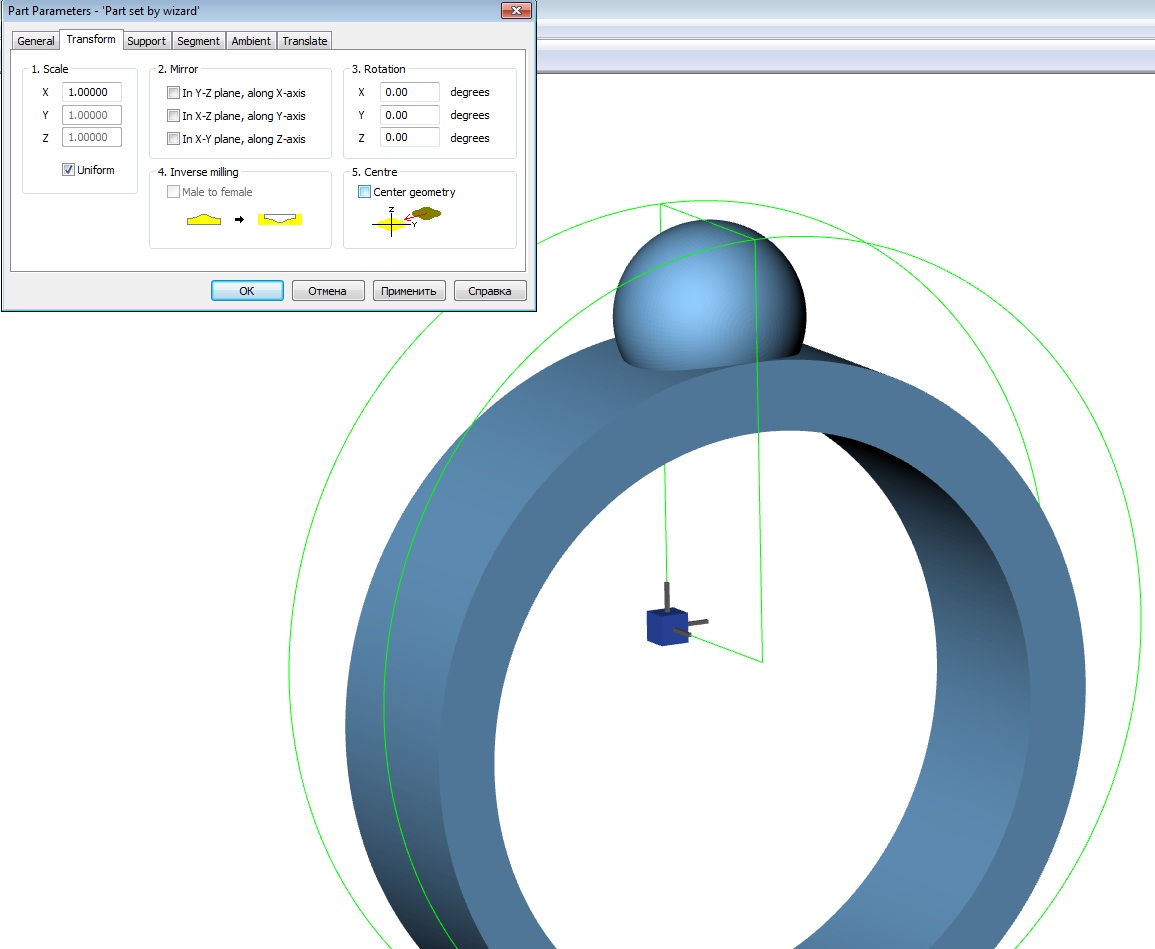This screenshot has width=1155, height=949.
Task: Click the Применить button
Action: pyautogui.click(x=408, y=291)
